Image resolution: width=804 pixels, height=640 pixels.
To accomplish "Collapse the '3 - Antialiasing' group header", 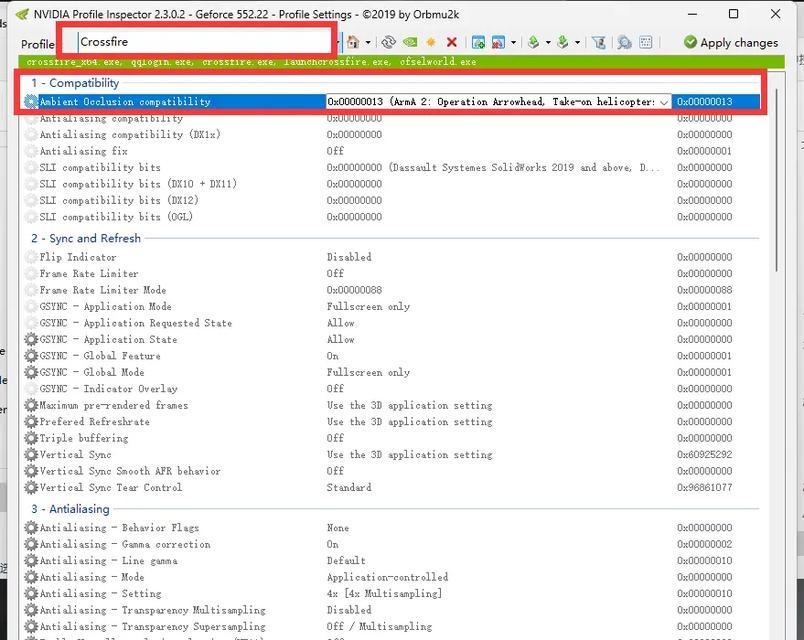I will coord(70,509).
